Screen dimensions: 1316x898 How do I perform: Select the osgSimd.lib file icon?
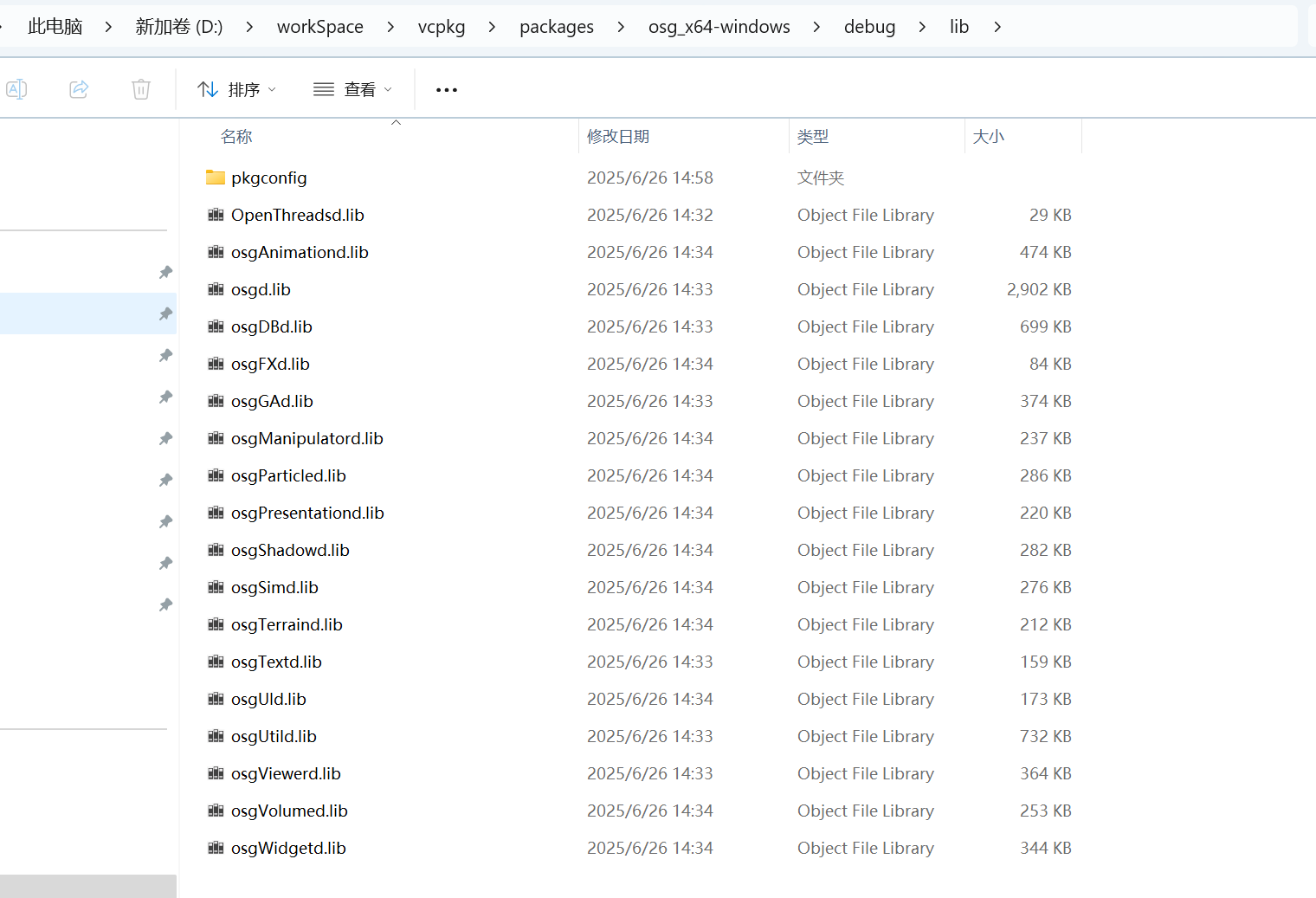pos(216,587)
